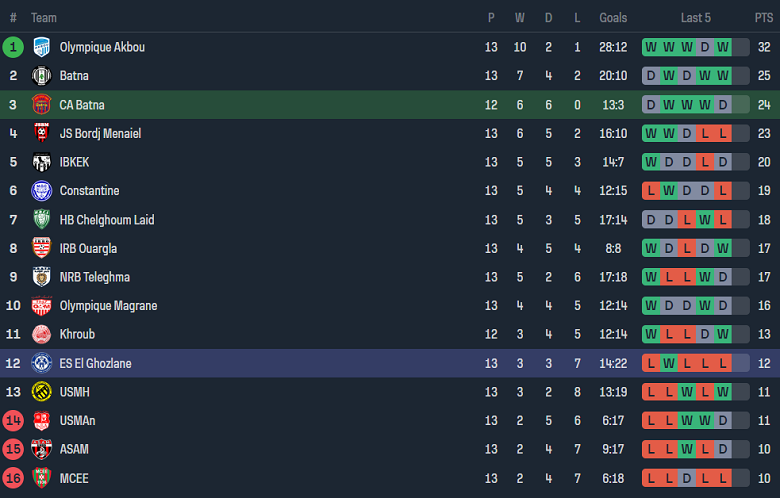Click Olympique Akbou's latest win result badge
The image size is (780, 498).
[723, 47]
